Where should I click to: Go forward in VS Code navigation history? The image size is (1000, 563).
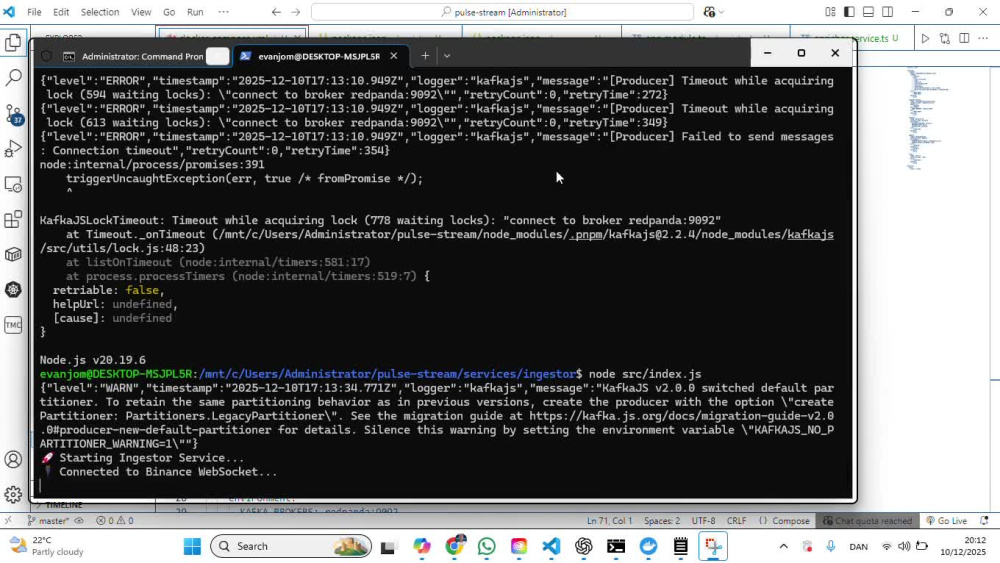point(295,12)
